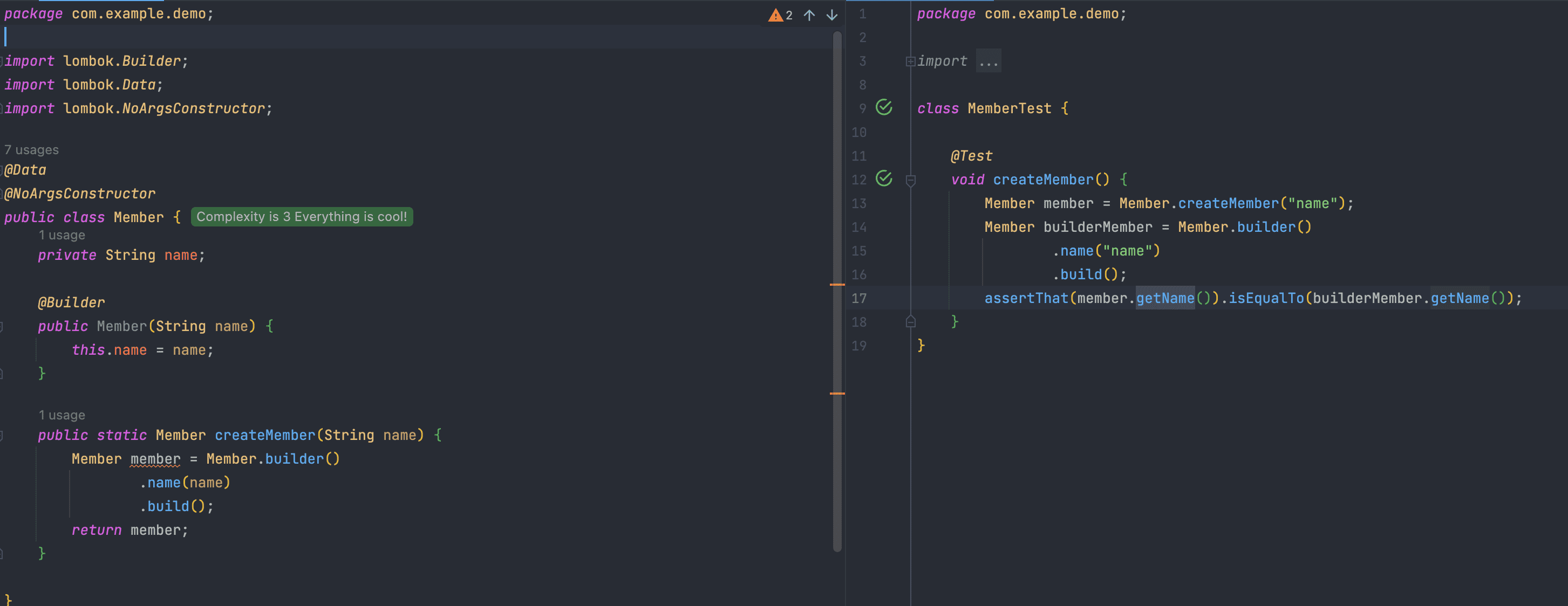Go to previous highlighted problem arrow

point(809,15)
